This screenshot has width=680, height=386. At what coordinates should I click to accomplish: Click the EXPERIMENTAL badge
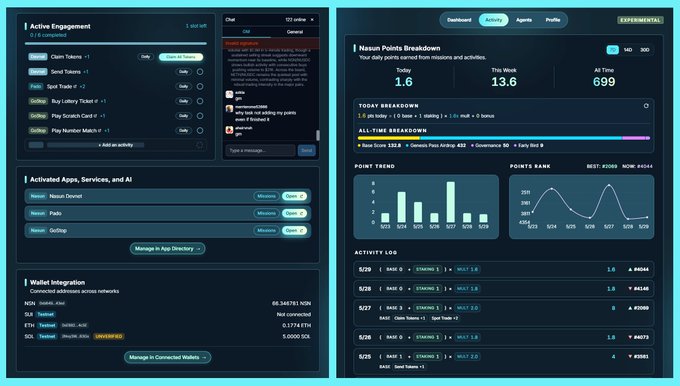pyautogui.click(x=640, y=20)
